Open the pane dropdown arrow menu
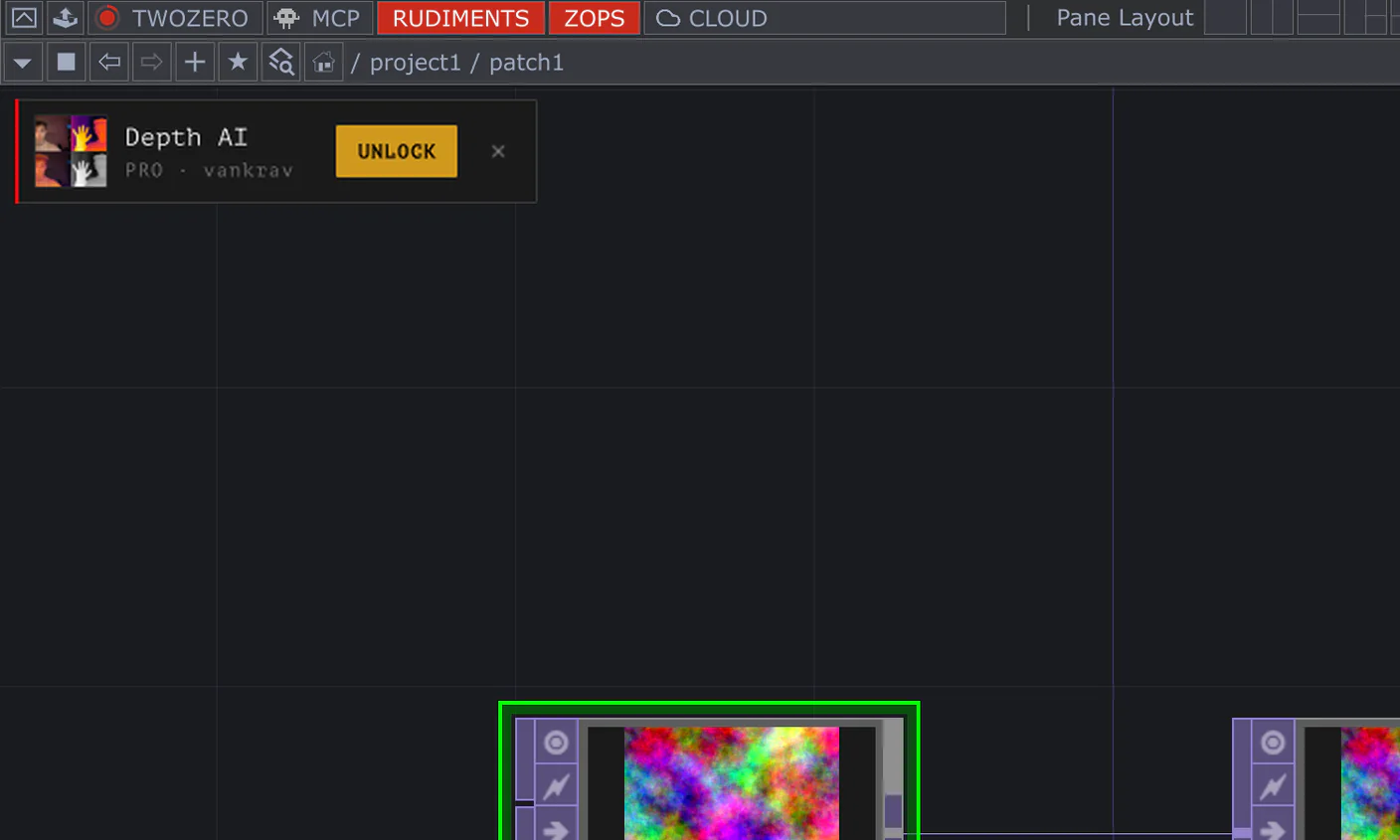 point(22,63)
